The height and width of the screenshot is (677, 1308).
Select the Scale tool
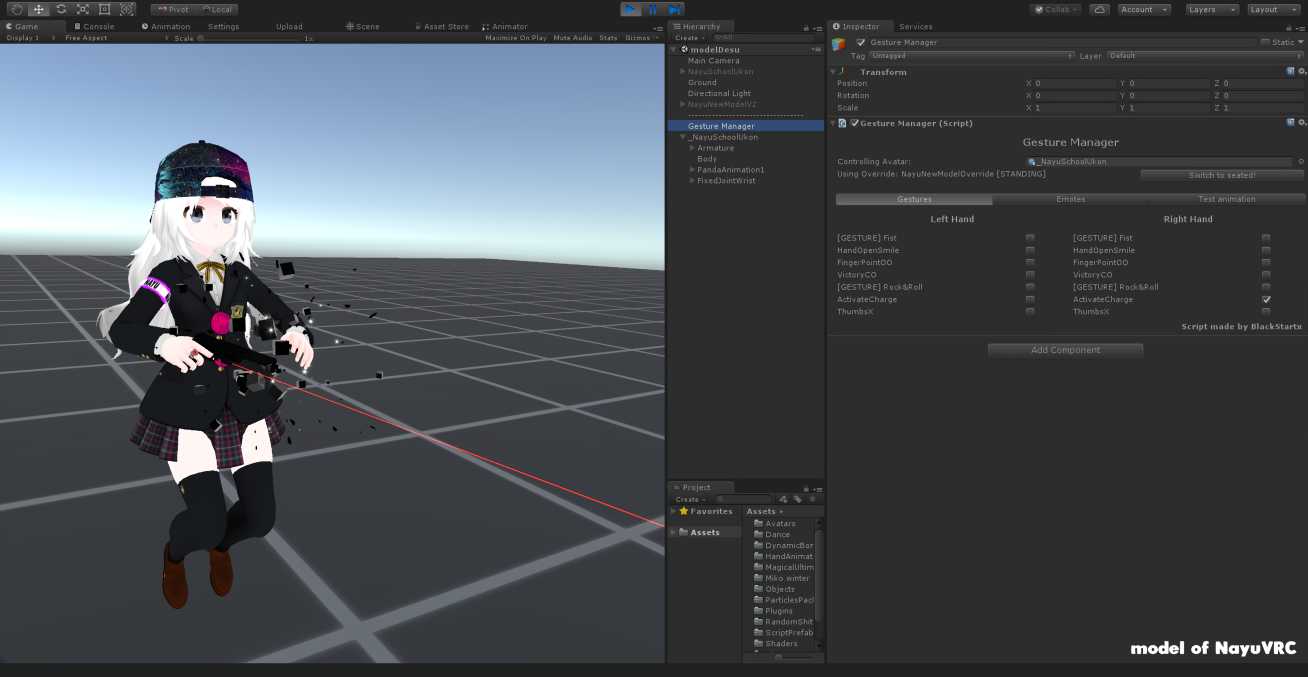point(82,8)
